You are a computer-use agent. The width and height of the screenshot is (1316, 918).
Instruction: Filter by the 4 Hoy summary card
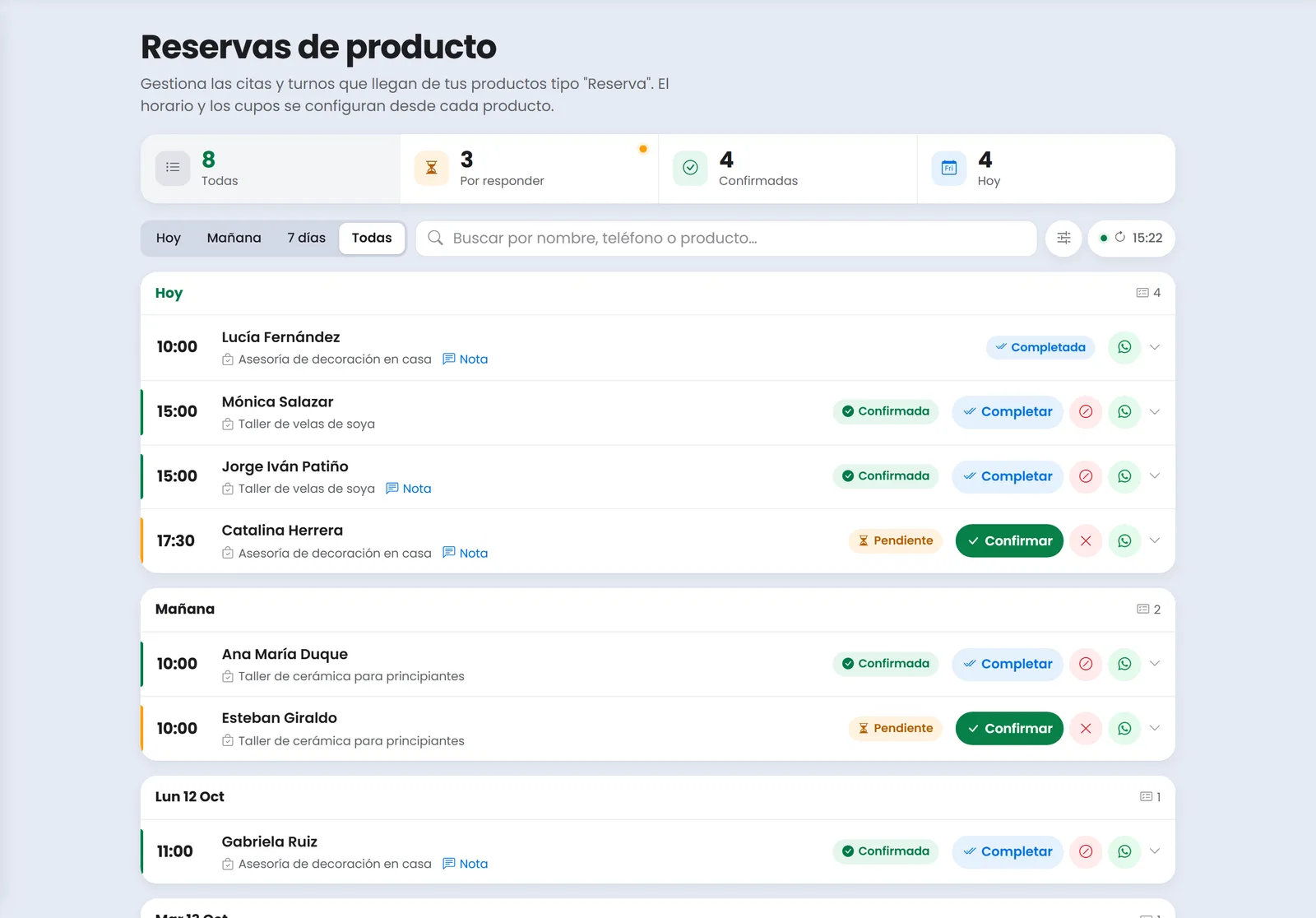point(1046,169)
